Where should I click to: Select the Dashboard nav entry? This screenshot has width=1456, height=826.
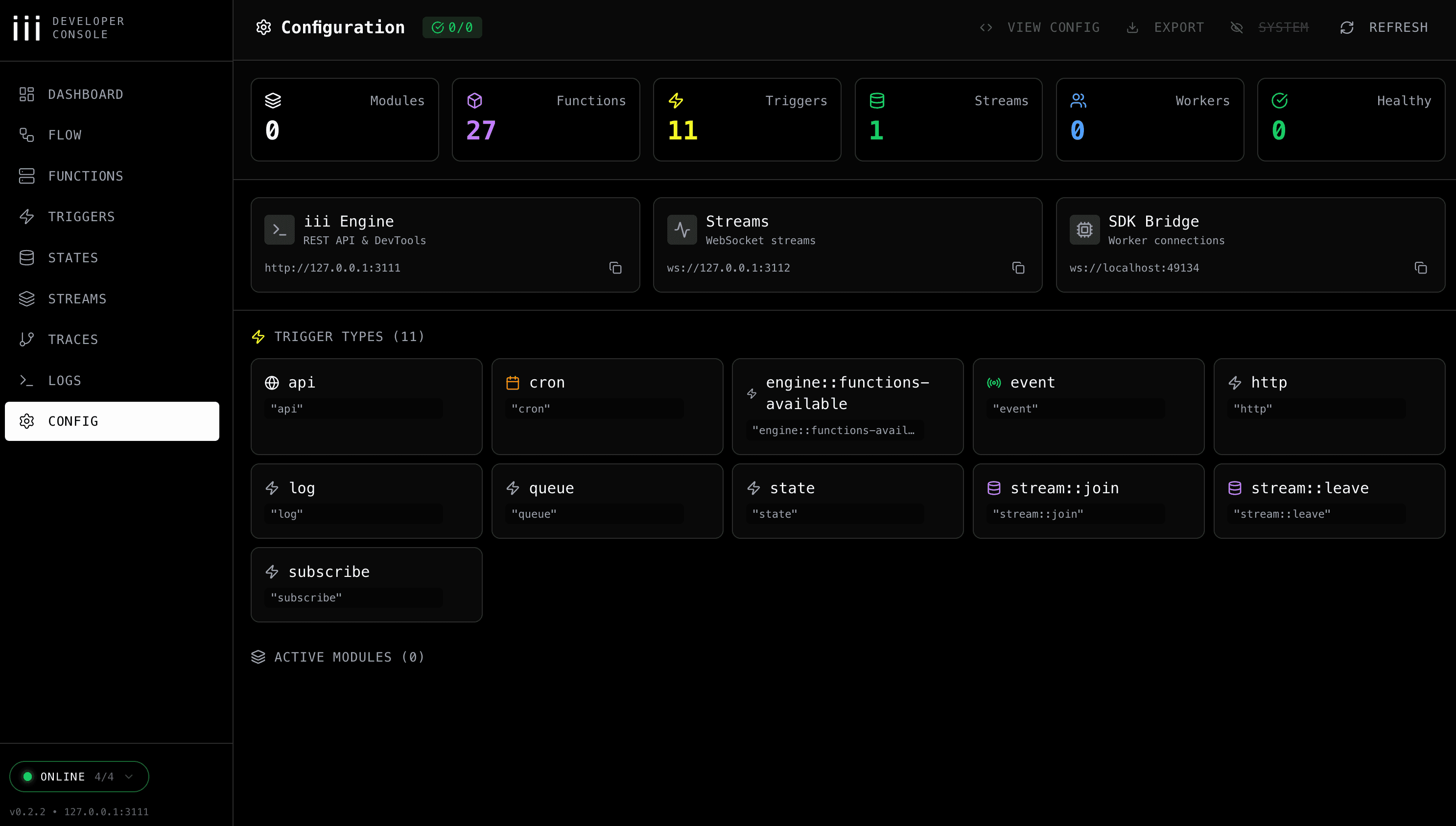coord(86,93)
